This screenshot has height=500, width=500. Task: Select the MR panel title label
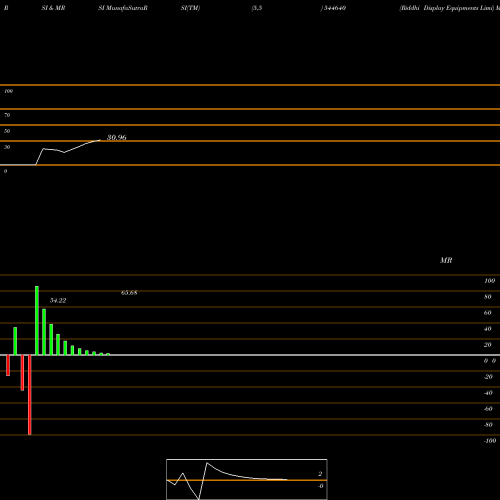click(446, 260)
